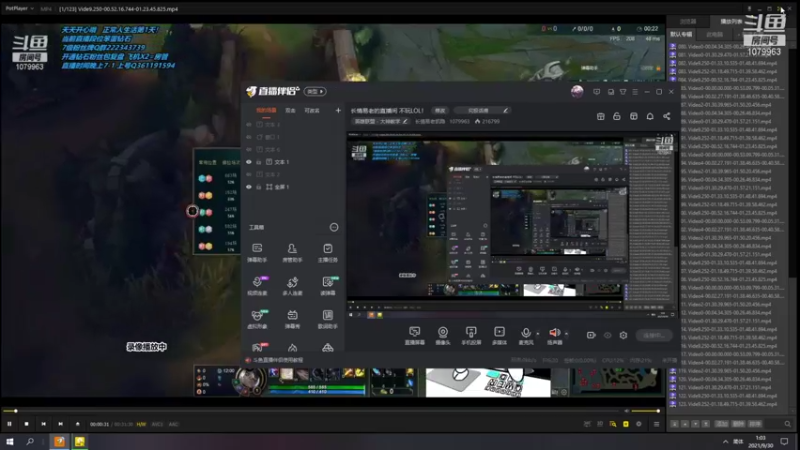The image size is (800, 450).
Task: Pause playback in PotPlayer
Action: pyautogui.click(x=9, y=424)
